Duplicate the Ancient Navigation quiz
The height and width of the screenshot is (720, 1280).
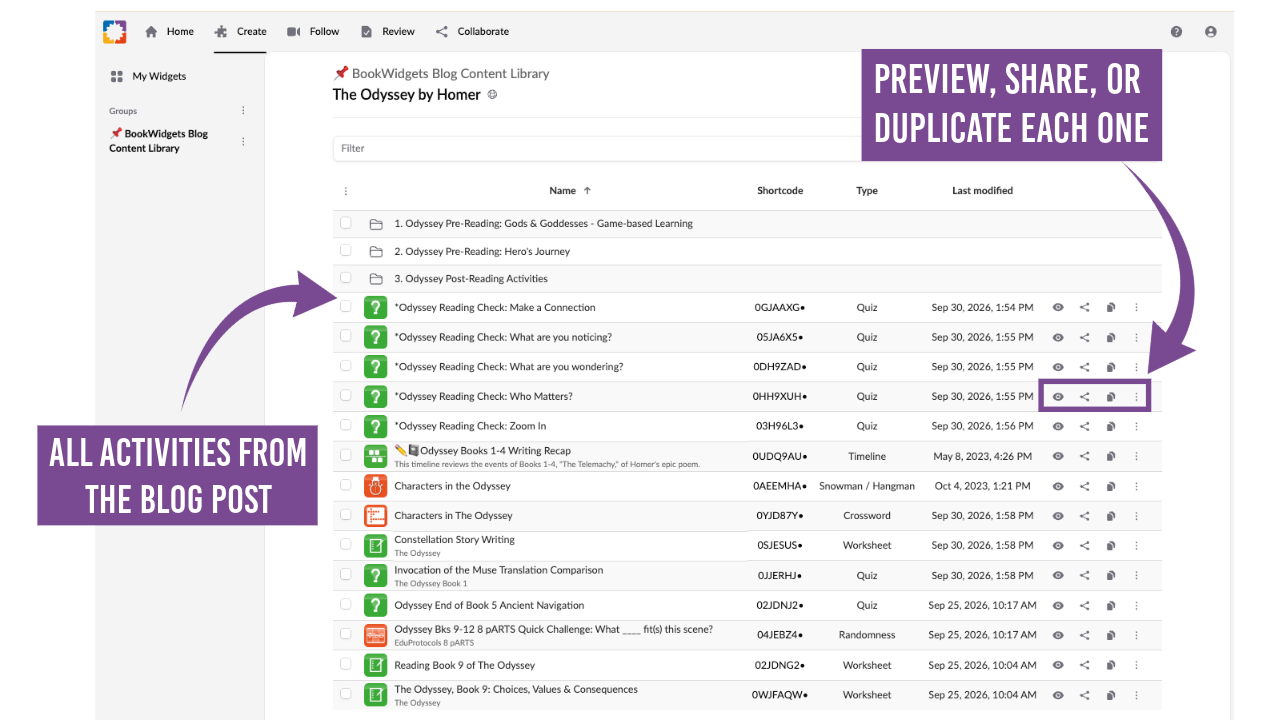click(x=1111, y=606)
